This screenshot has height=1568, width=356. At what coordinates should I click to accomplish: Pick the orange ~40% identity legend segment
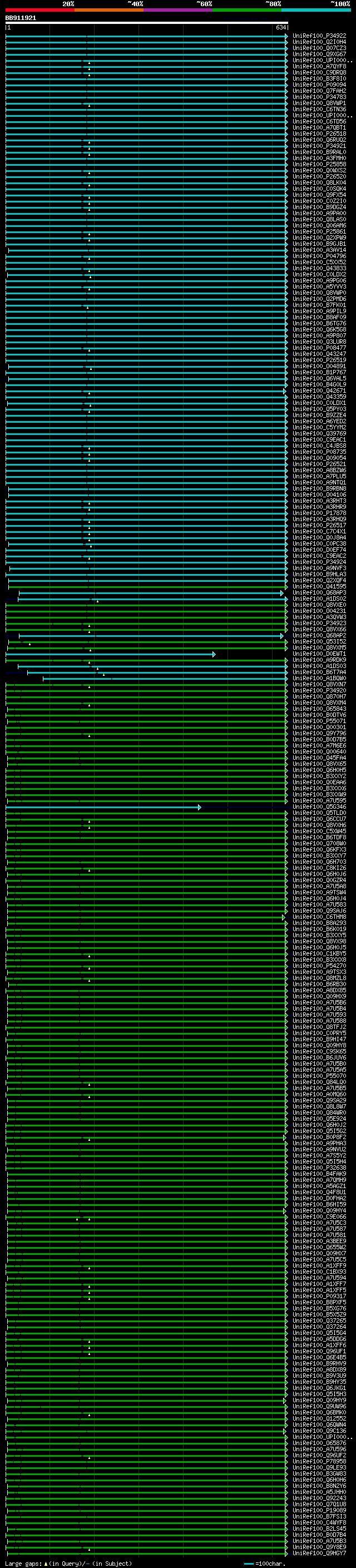(110, 11)
